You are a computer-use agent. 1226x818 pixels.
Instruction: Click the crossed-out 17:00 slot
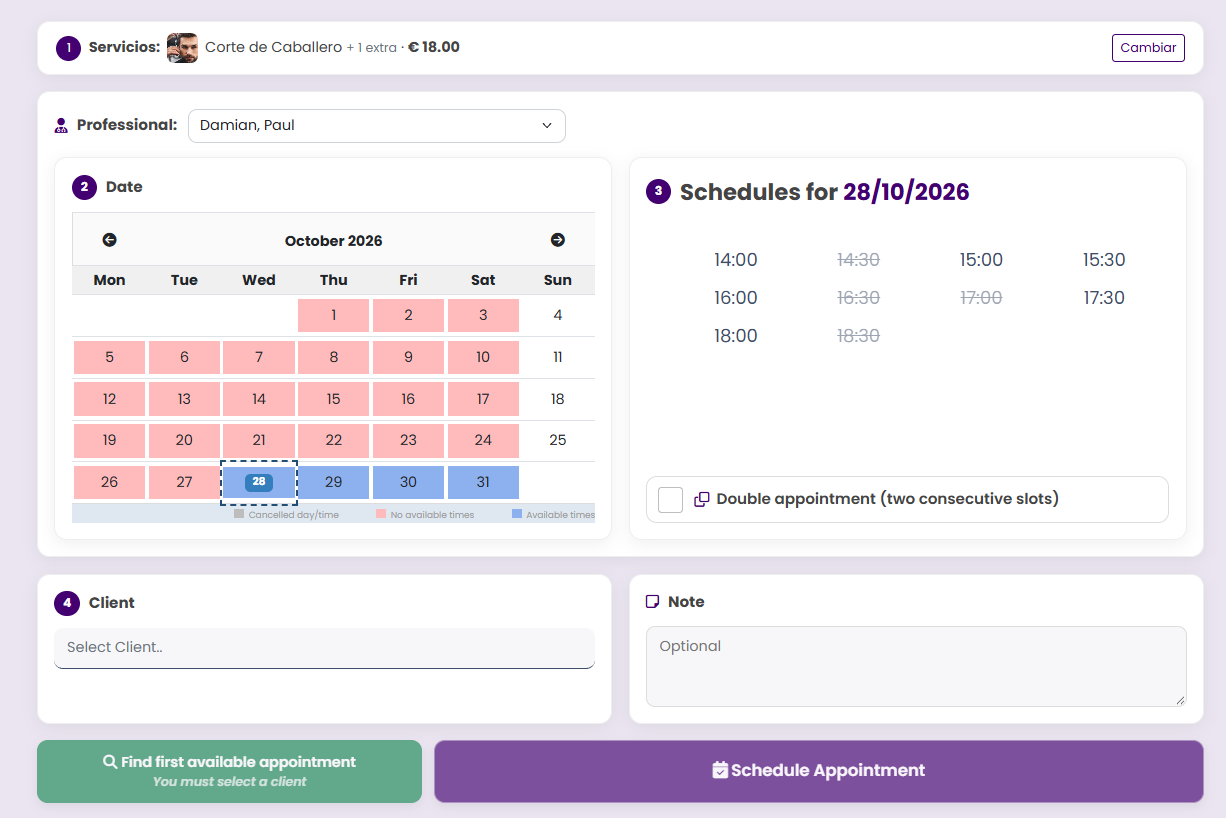point(981,298)
